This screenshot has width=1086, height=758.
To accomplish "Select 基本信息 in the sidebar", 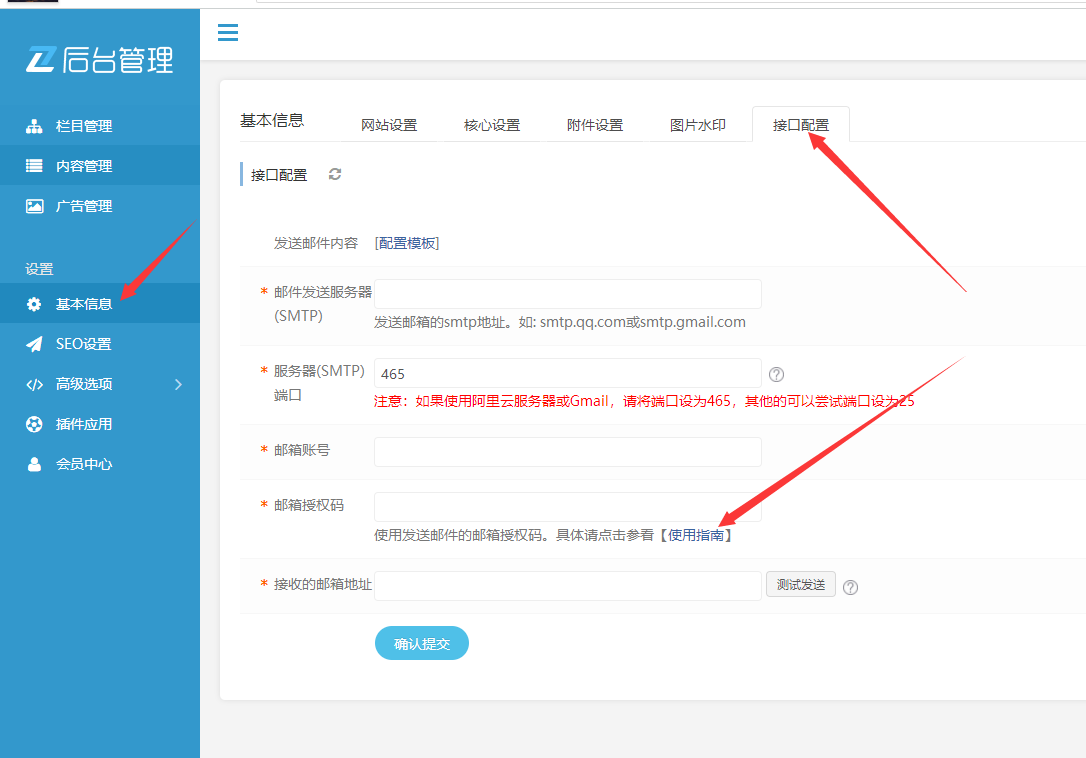I will click(100, 303).
